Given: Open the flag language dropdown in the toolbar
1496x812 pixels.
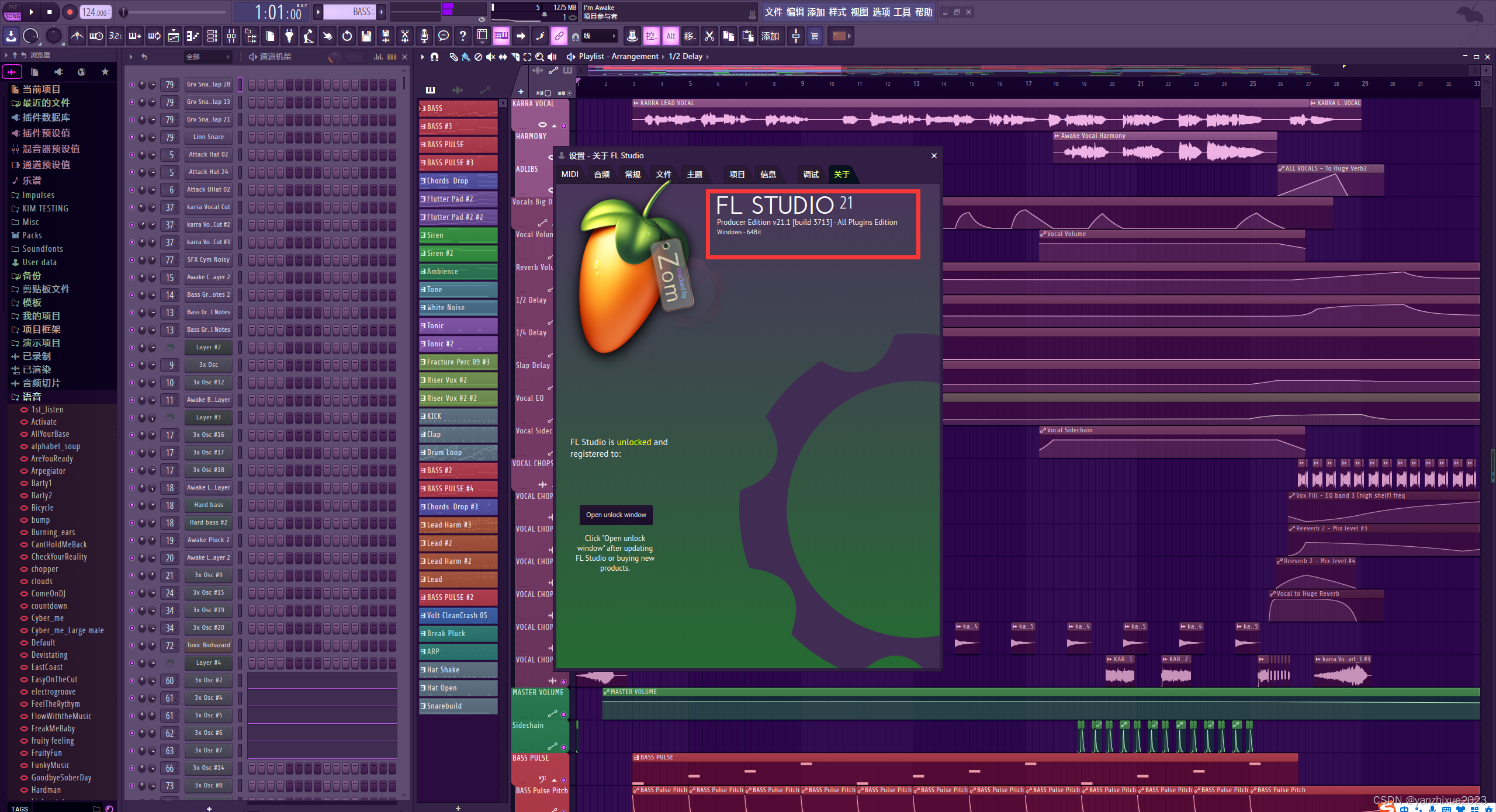Looking at the screenshot, I should tap(842, 36).
